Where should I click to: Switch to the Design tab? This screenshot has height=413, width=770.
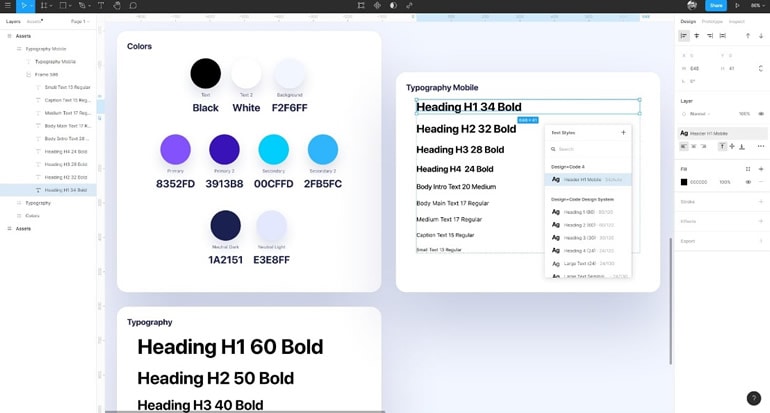pyautogui.click(x=688, y=22)
